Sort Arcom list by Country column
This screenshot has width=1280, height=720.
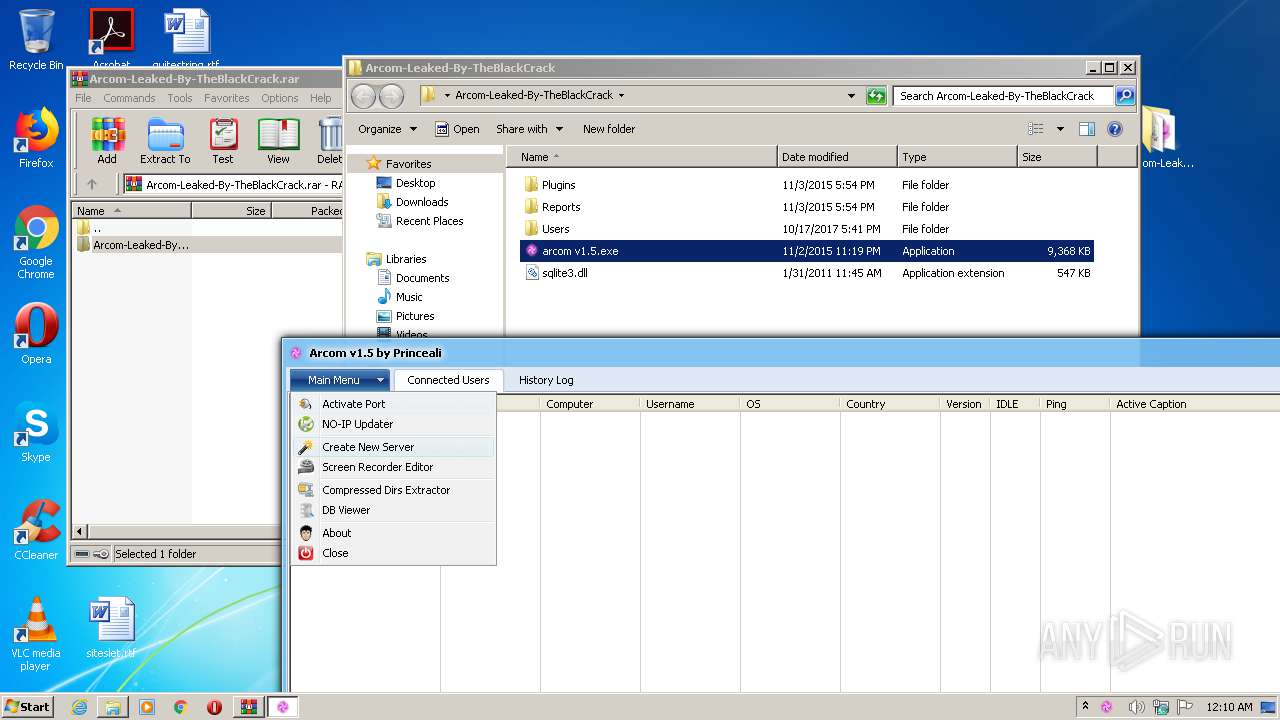[x=890, y=404]
